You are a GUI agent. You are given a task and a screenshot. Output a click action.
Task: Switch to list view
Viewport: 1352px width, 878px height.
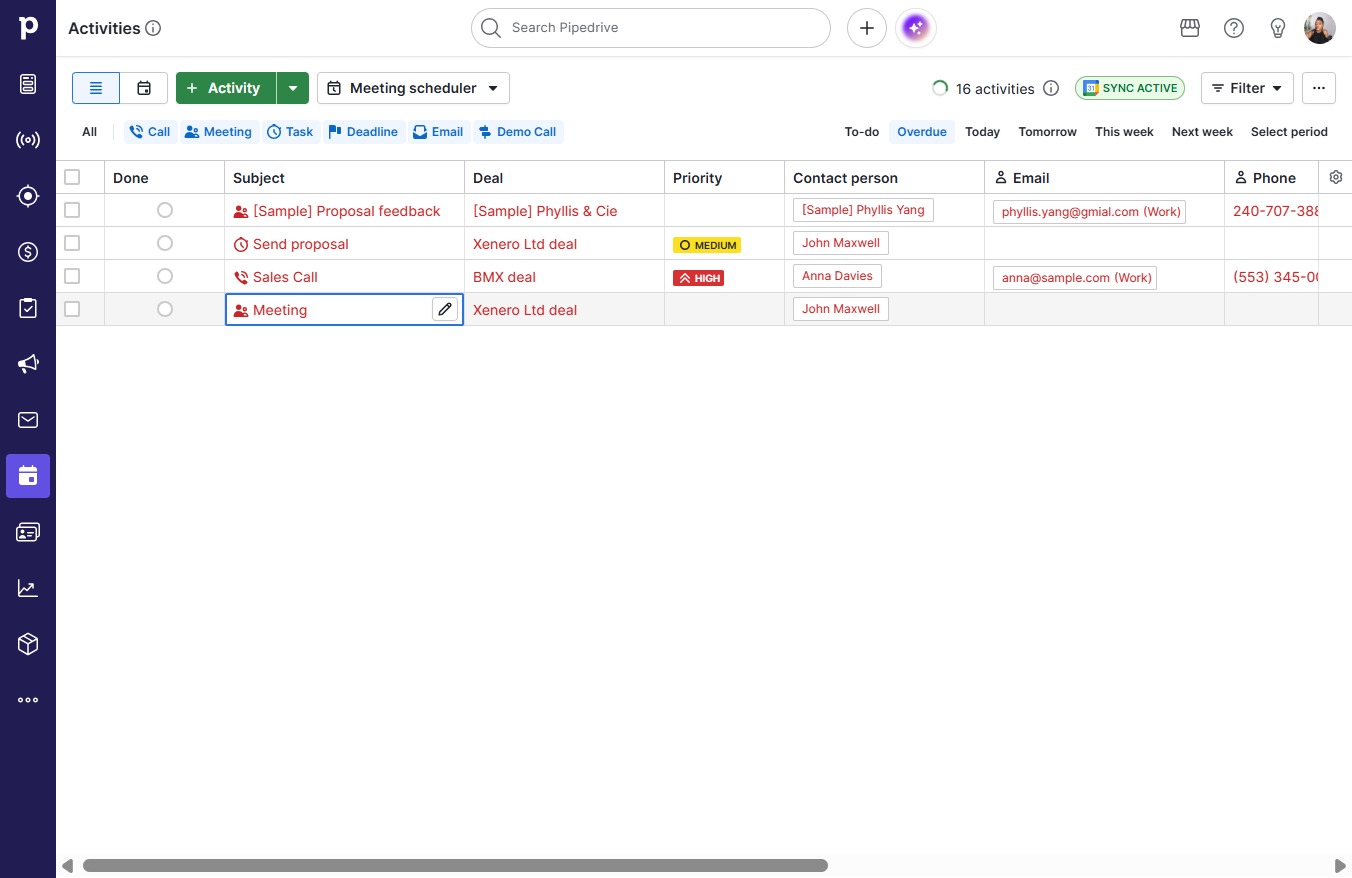point(96,88)
